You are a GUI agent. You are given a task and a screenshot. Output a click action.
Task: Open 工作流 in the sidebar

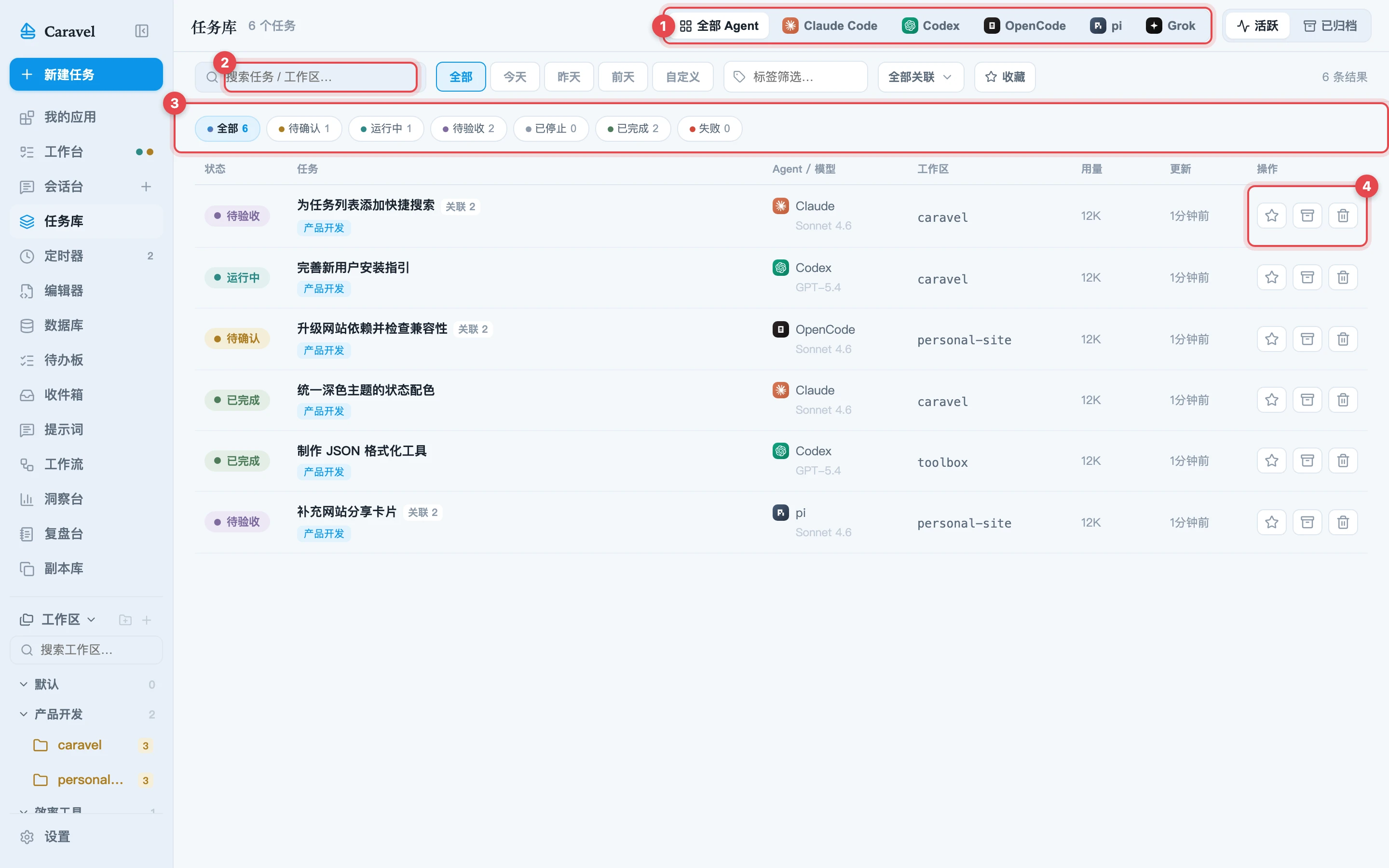(x=86, y=464)
